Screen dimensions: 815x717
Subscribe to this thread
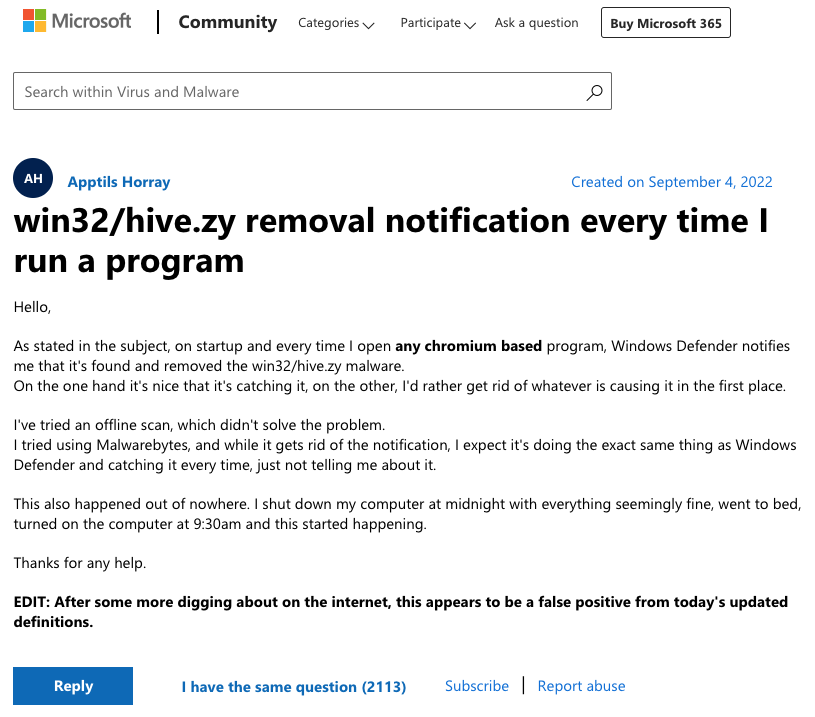click(x=476, y=685)
